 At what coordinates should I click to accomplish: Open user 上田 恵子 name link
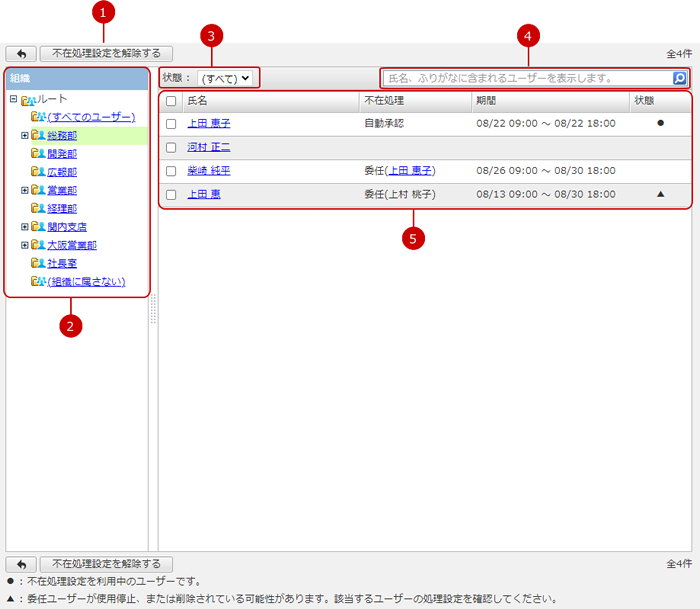point(208,123)
